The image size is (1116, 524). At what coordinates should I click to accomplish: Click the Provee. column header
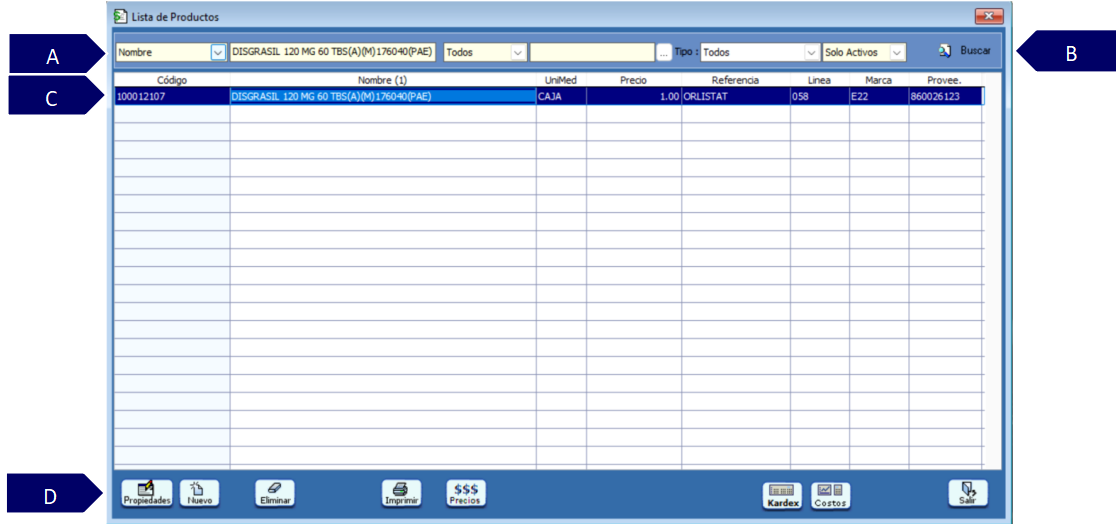pos(945,80)
